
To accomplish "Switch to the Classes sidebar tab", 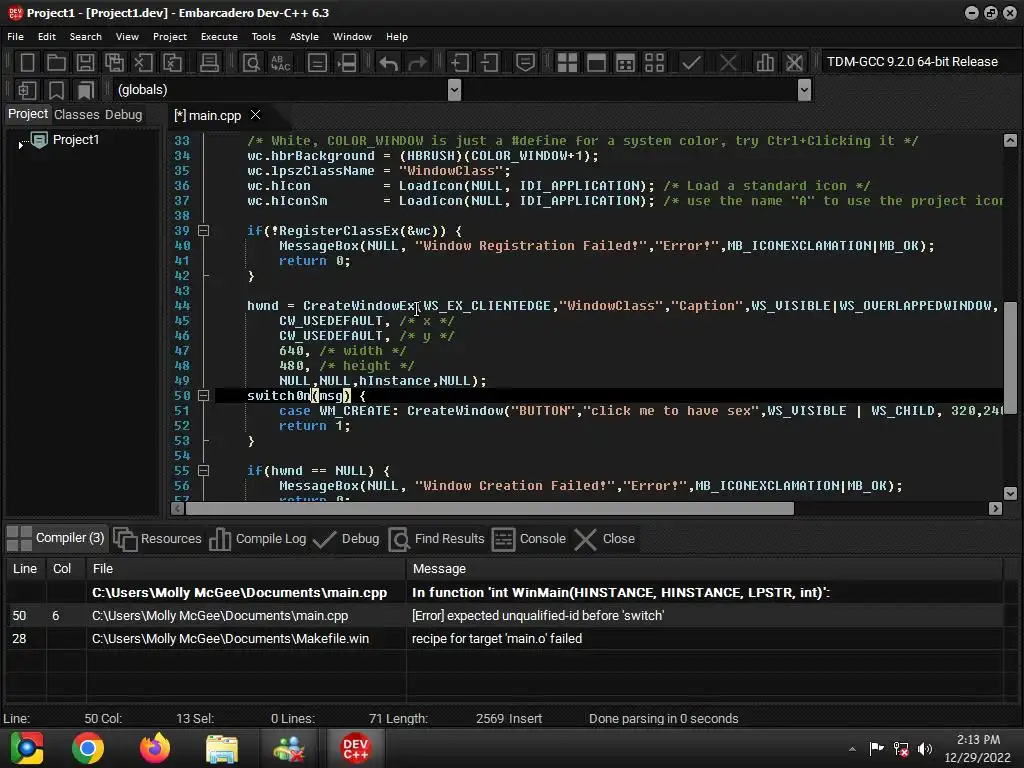I will (76, 114).
